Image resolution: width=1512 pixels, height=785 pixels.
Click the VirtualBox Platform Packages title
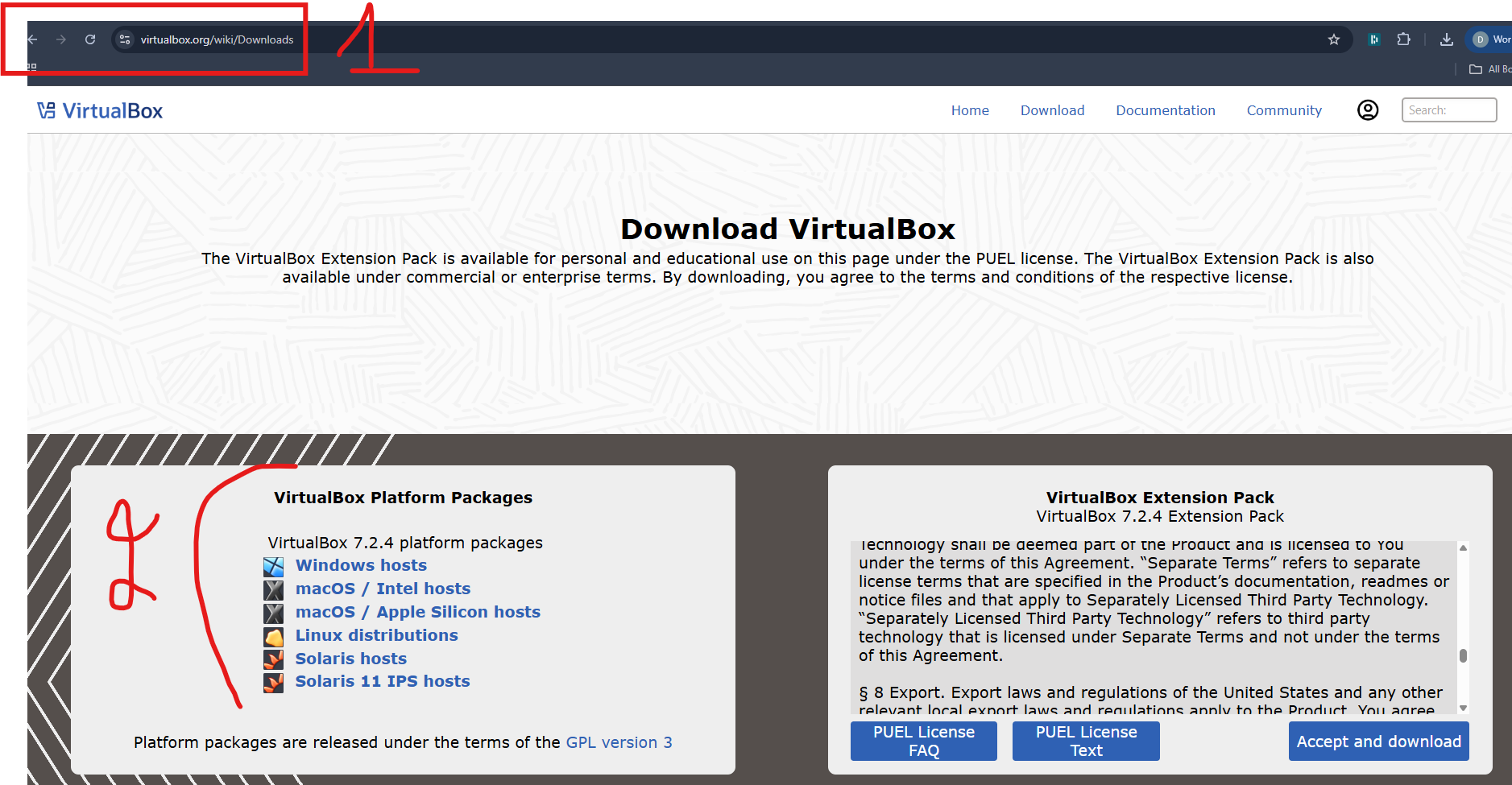point(403,498)
